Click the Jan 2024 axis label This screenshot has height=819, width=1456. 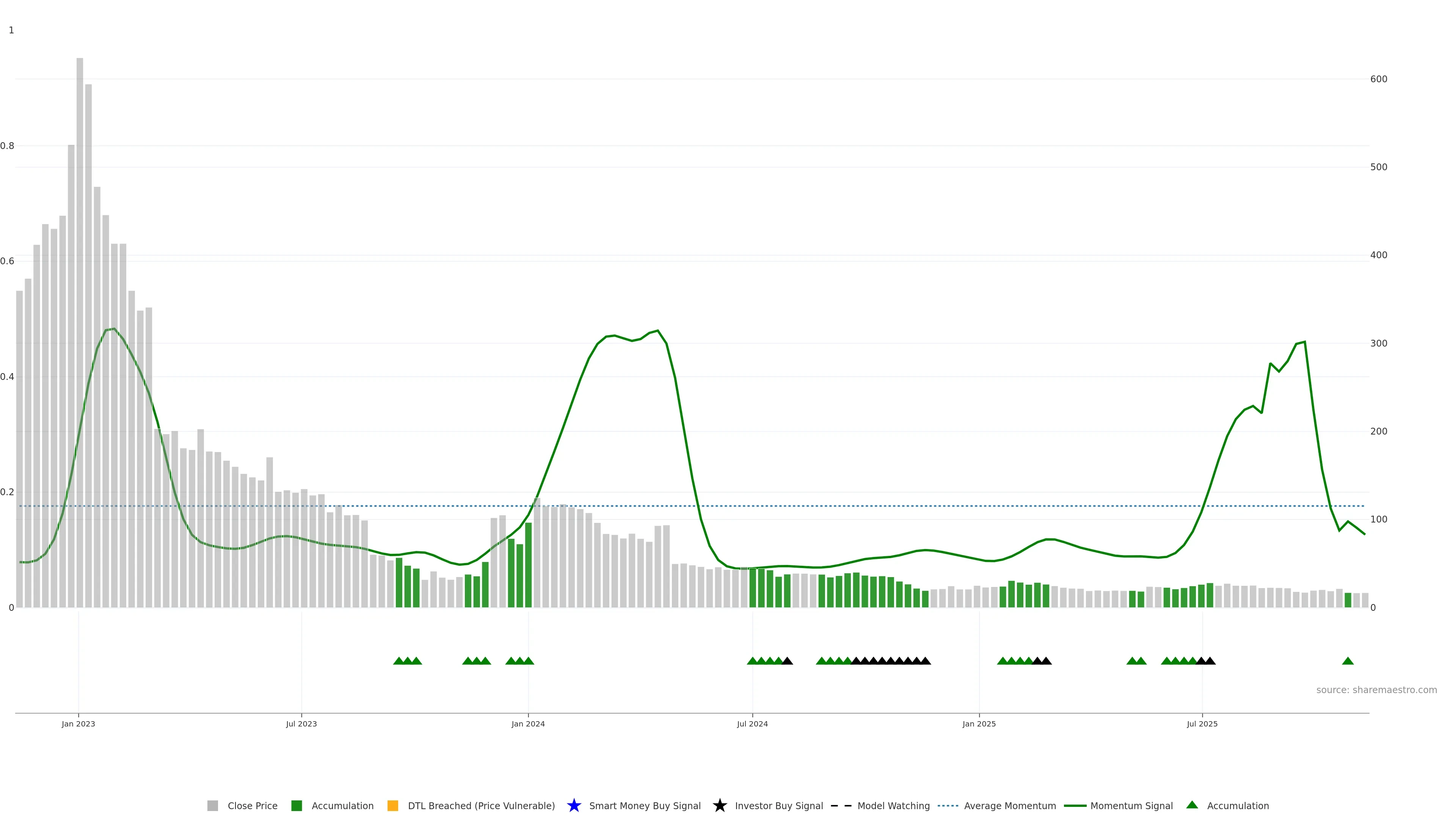coord(528,723)
